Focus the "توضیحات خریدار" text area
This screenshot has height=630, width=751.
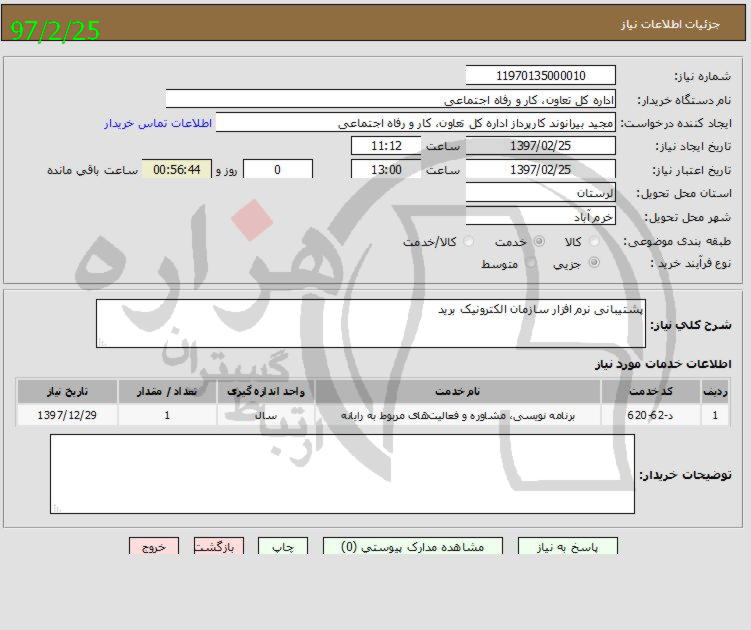click(342, 474)
